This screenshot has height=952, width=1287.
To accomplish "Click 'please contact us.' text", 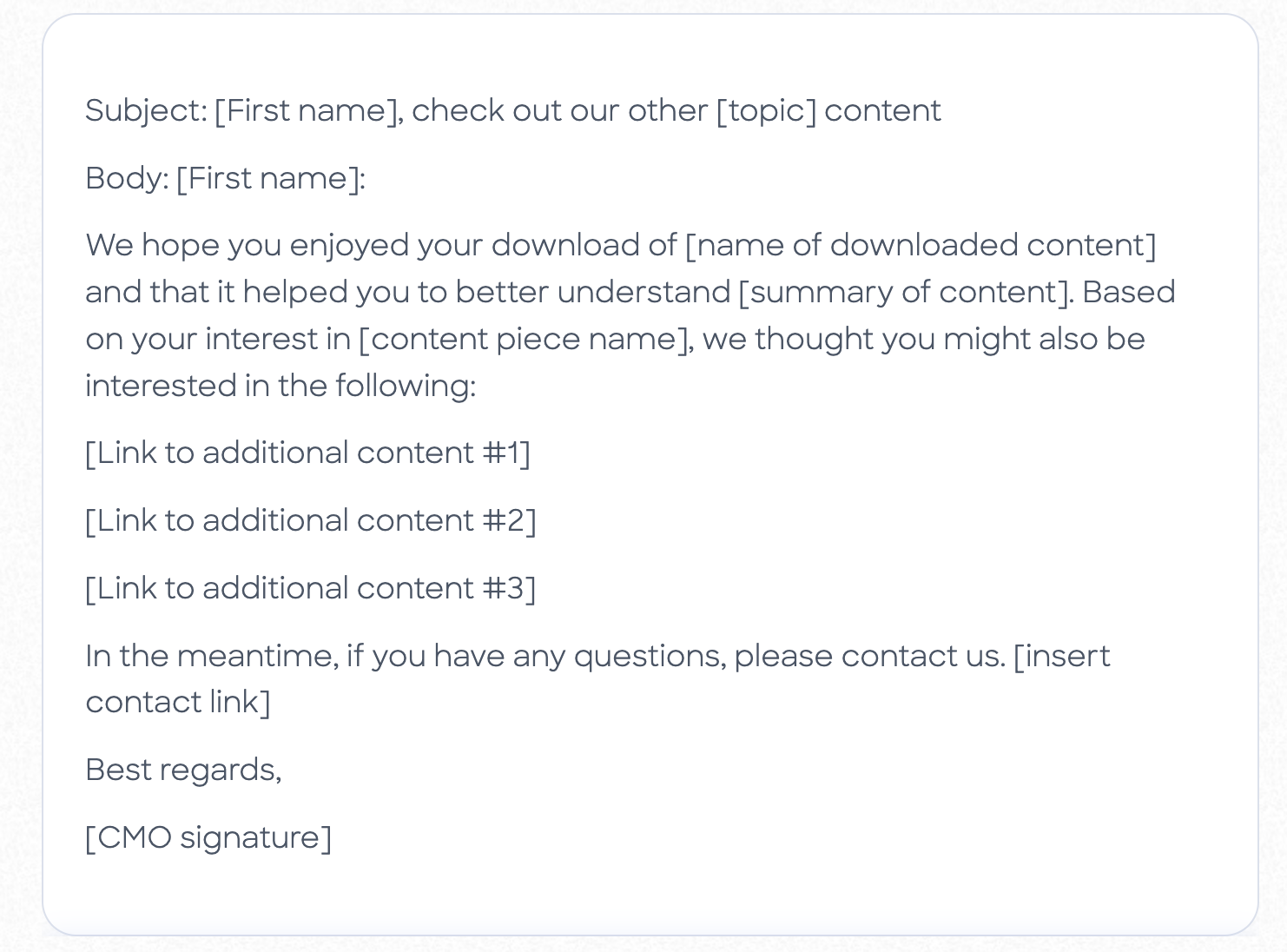I will pyautogui.click(x=870, y=656).
